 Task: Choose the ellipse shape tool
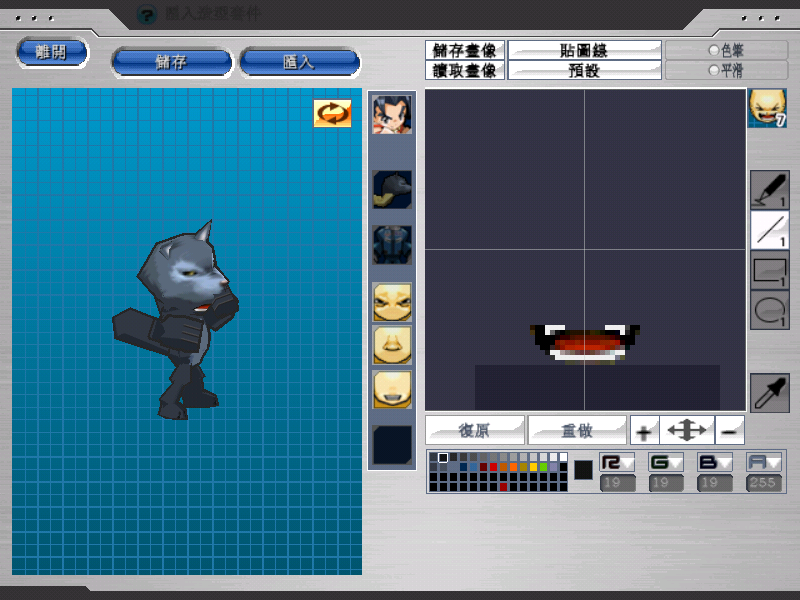(769, 311)
